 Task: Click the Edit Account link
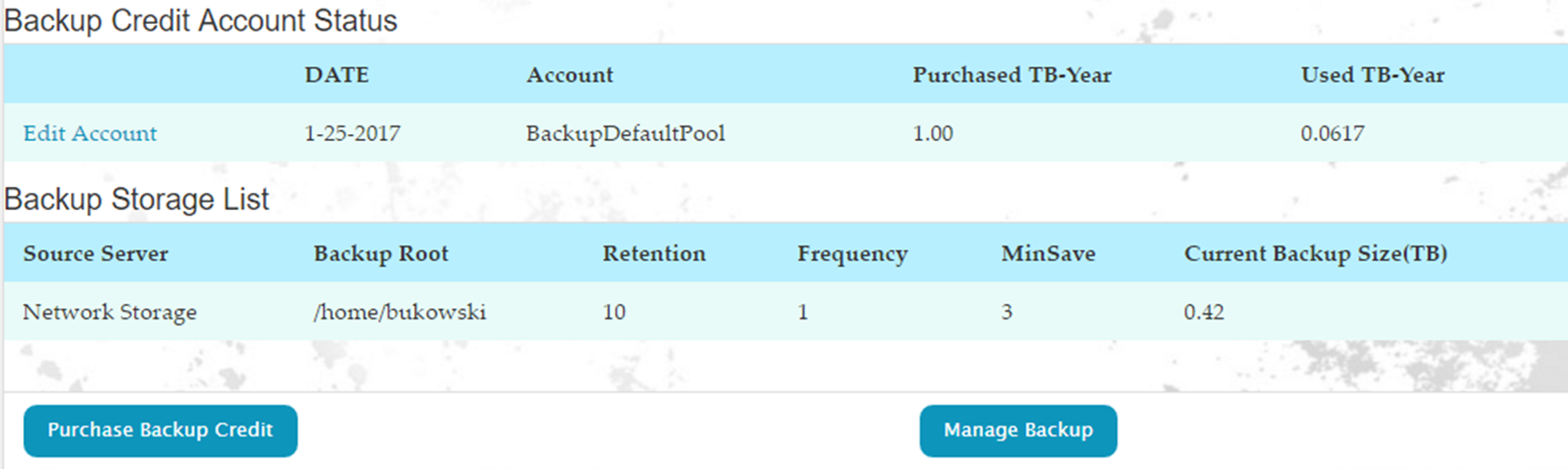[90, 133]
